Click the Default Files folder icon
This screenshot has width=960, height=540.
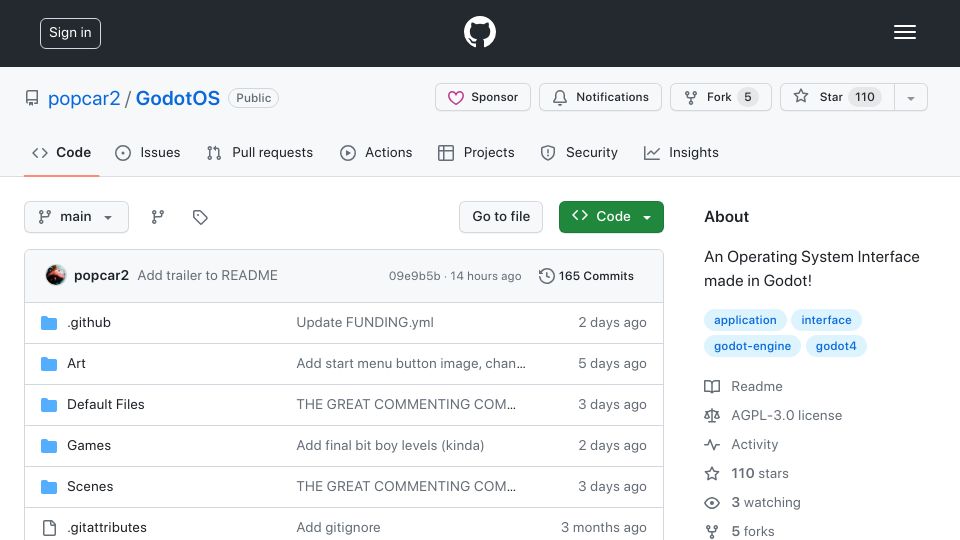pos(49,405)
